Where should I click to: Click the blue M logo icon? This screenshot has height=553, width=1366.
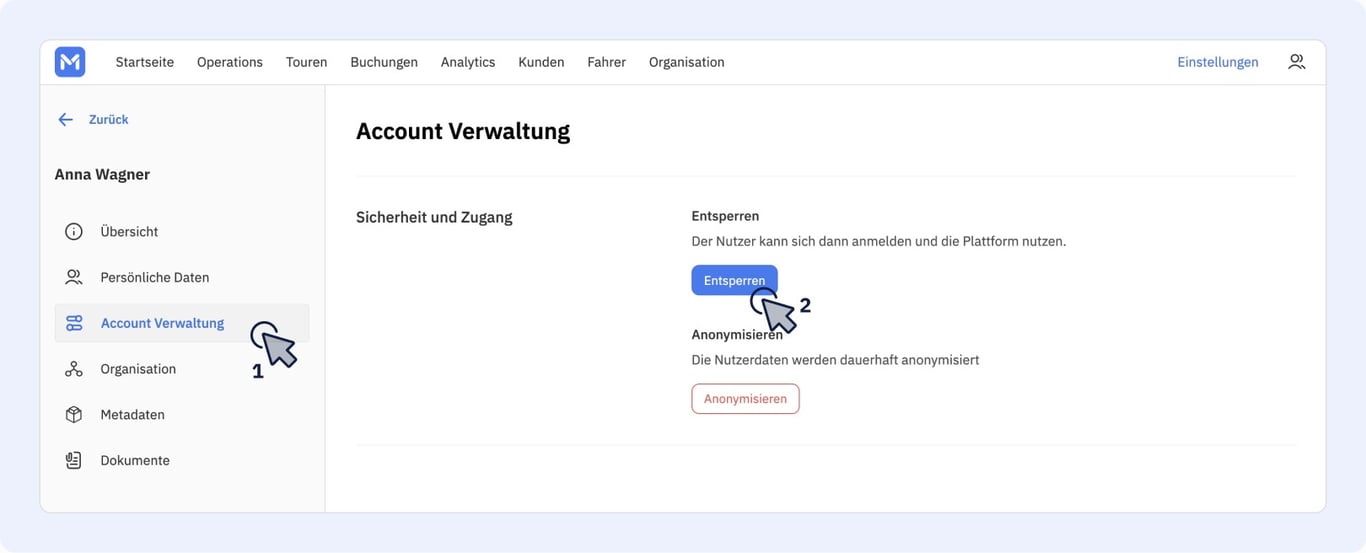coord(70,62)
